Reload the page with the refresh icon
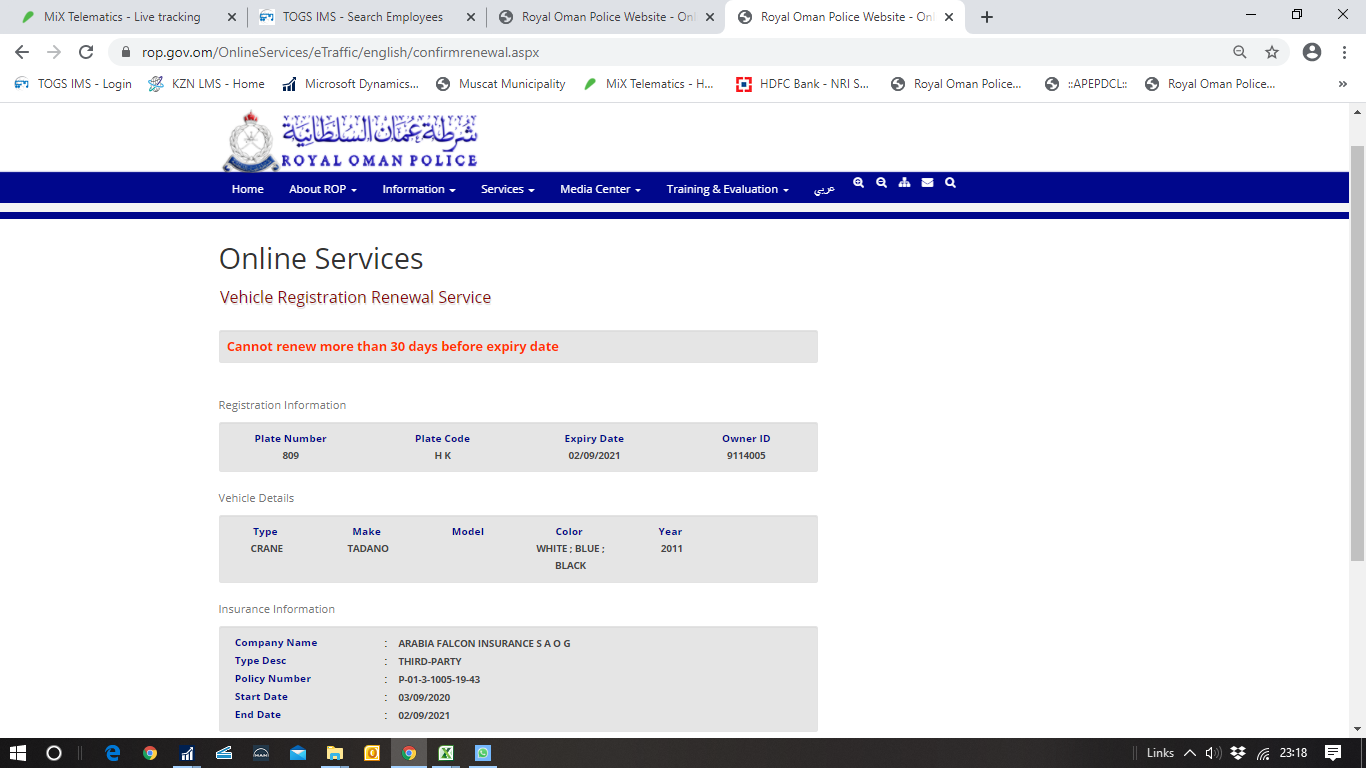1366x768 pixels. [x=86, y=52]
